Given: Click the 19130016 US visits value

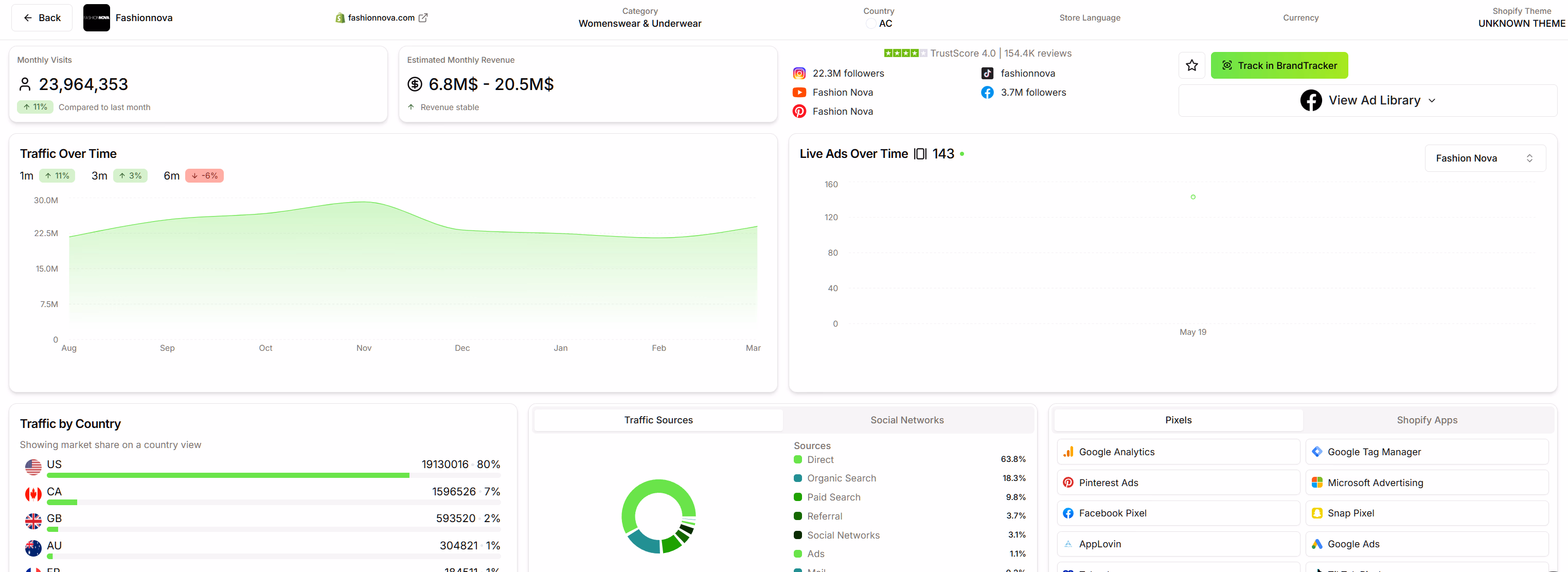Looking at the screenshot, I should (445, 464).
